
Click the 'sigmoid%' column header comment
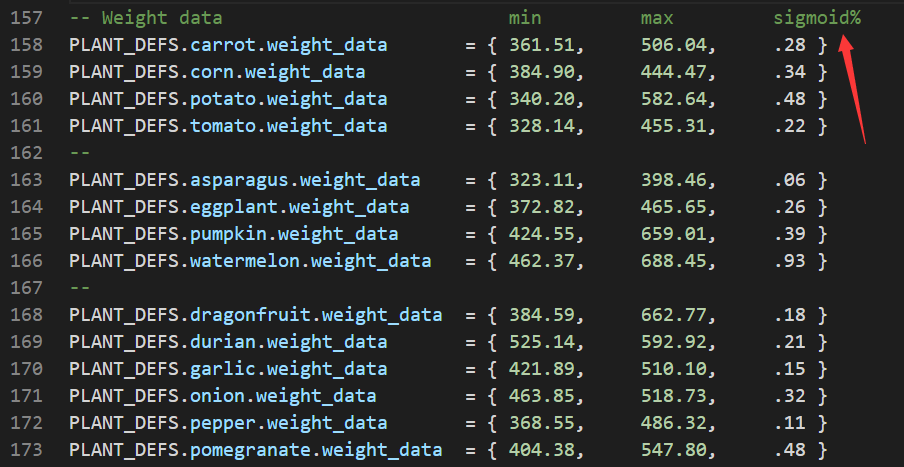tap(817, 18)
